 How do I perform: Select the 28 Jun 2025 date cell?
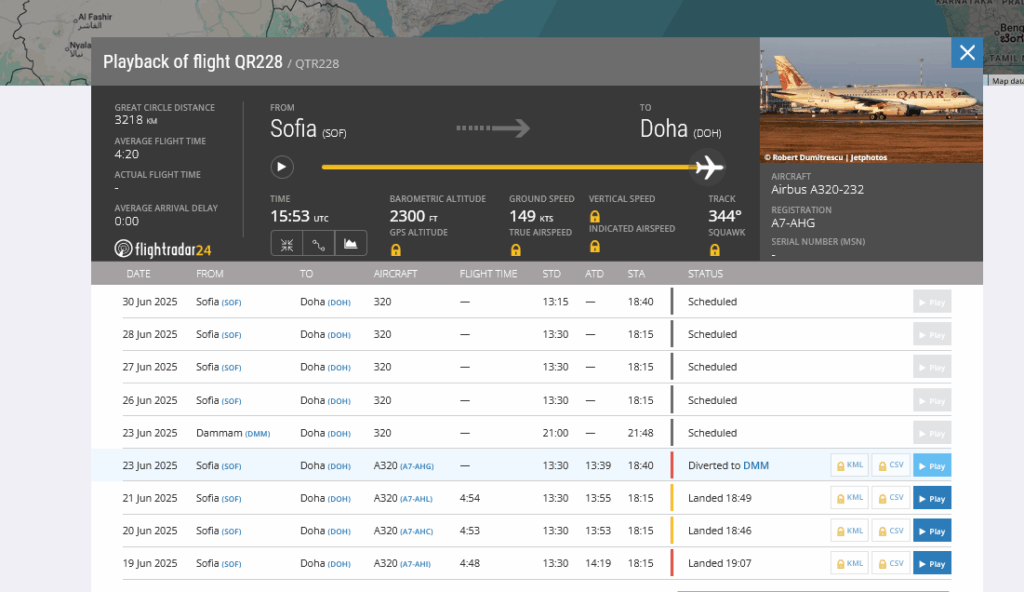(x=150, y=335)
